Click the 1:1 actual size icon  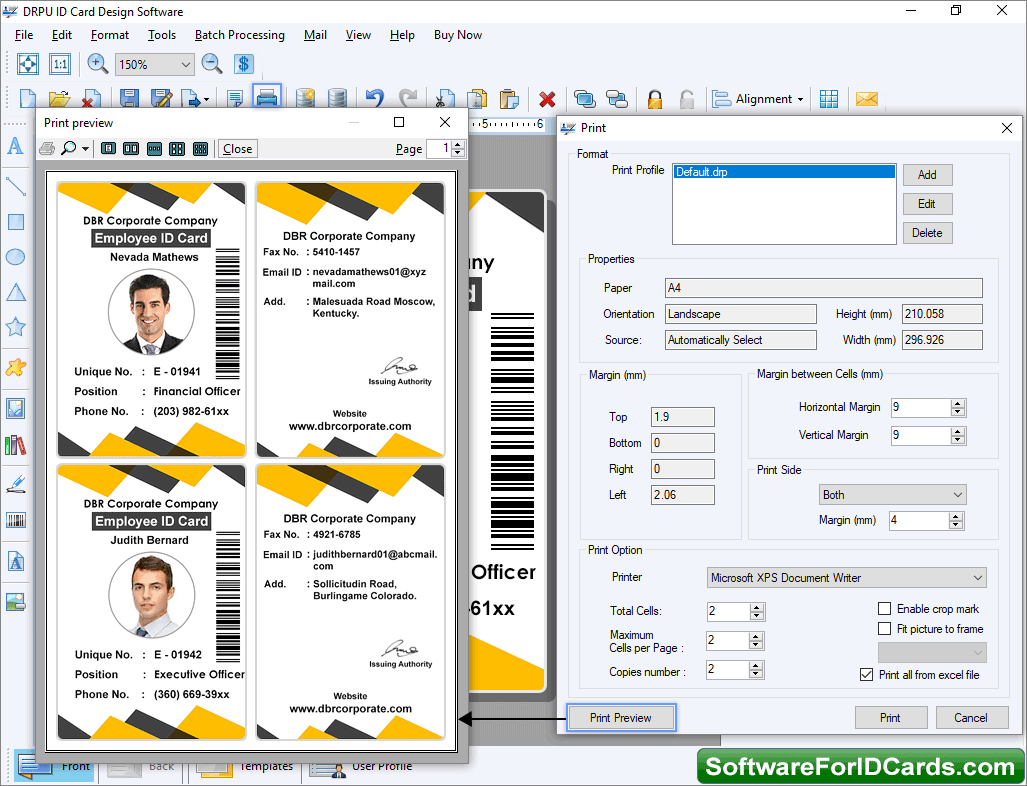click(x=60, y=64)
